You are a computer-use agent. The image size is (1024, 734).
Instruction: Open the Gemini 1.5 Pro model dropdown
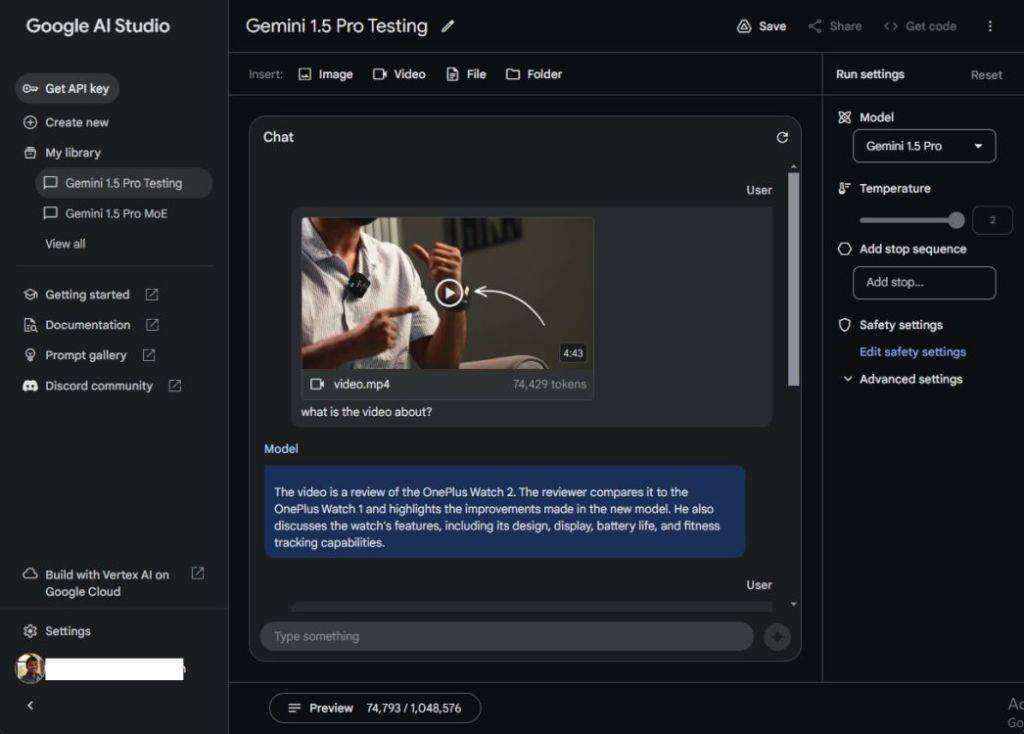click(x=924, y=146)
